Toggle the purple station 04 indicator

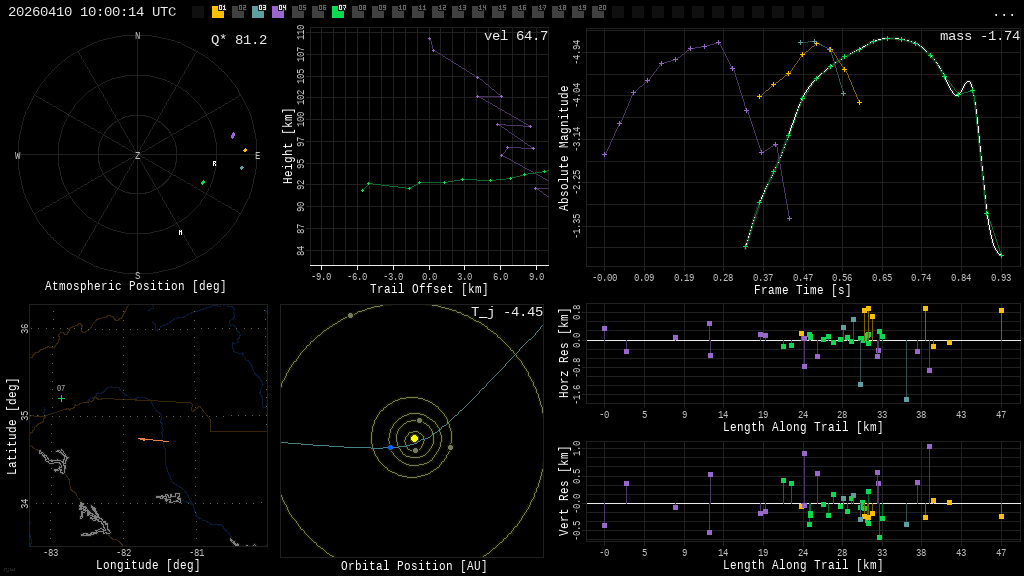point(278,12)
